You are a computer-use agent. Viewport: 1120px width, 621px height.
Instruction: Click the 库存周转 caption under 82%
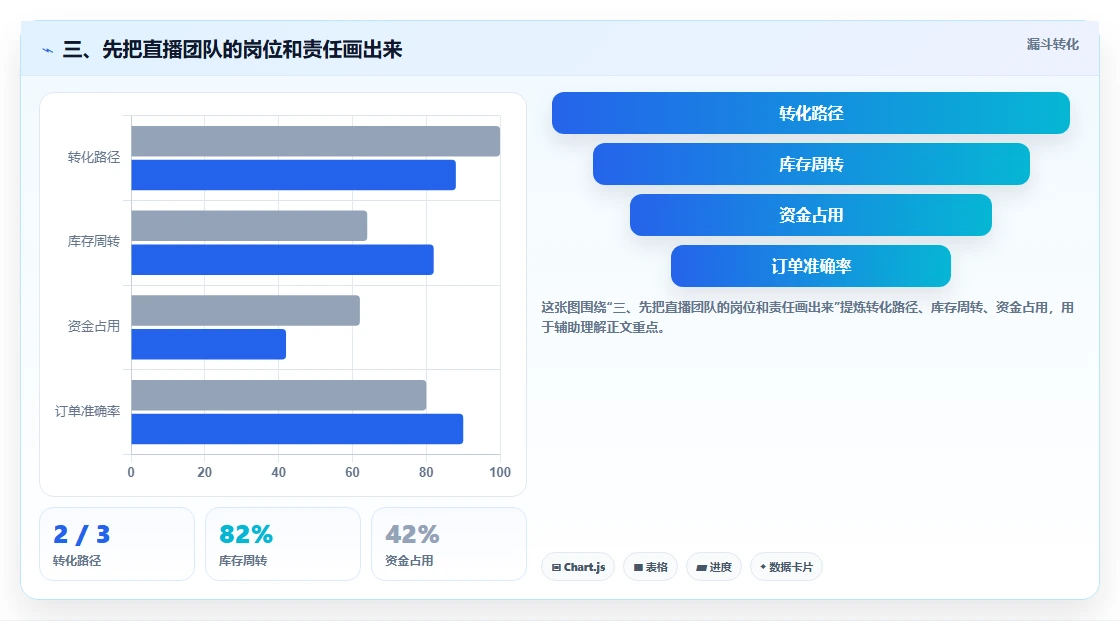pyautogui.click(x=243, y=561)
